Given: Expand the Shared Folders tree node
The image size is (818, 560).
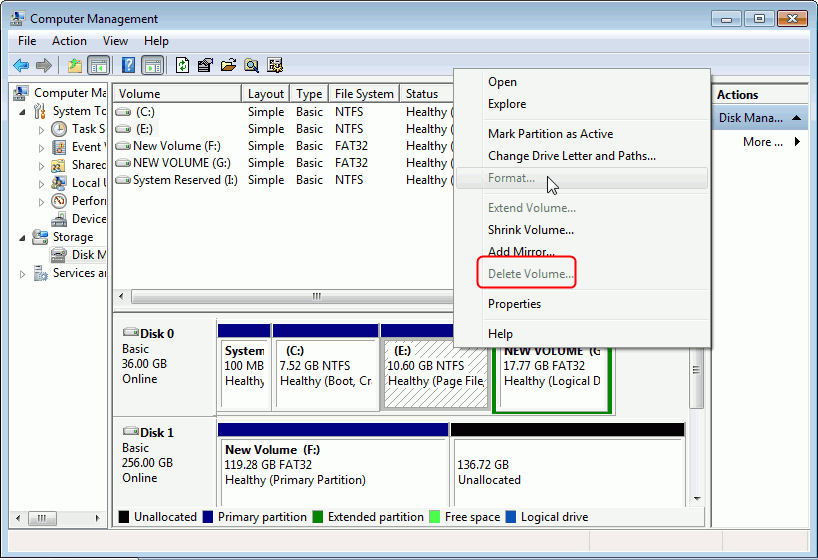Looking at the screenshot, I should coord(41,166).
